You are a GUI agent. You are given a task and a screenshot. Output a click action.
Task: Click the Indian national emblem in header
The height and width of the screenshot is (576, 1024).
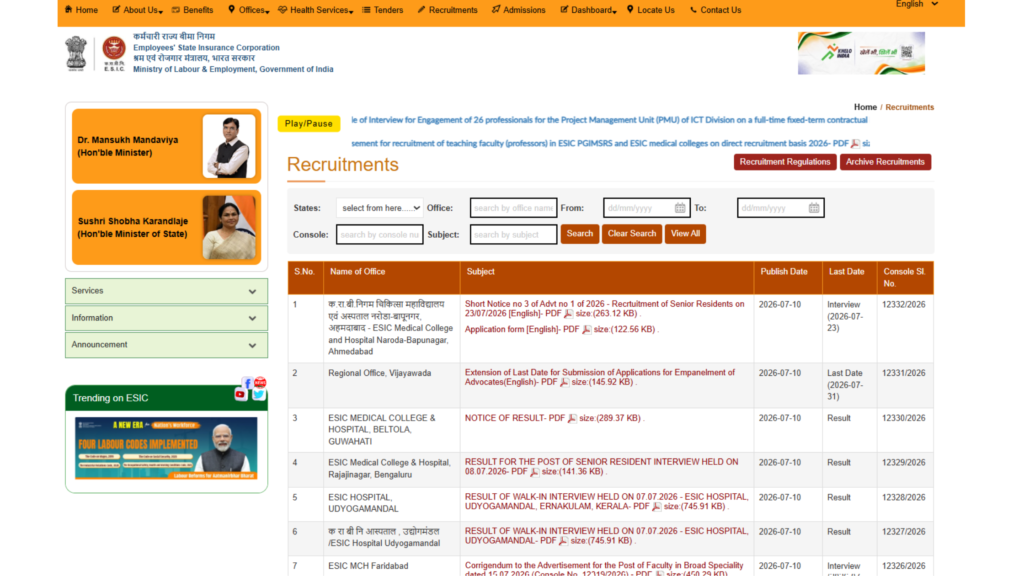pyautogui.click(x=76, y=54)
